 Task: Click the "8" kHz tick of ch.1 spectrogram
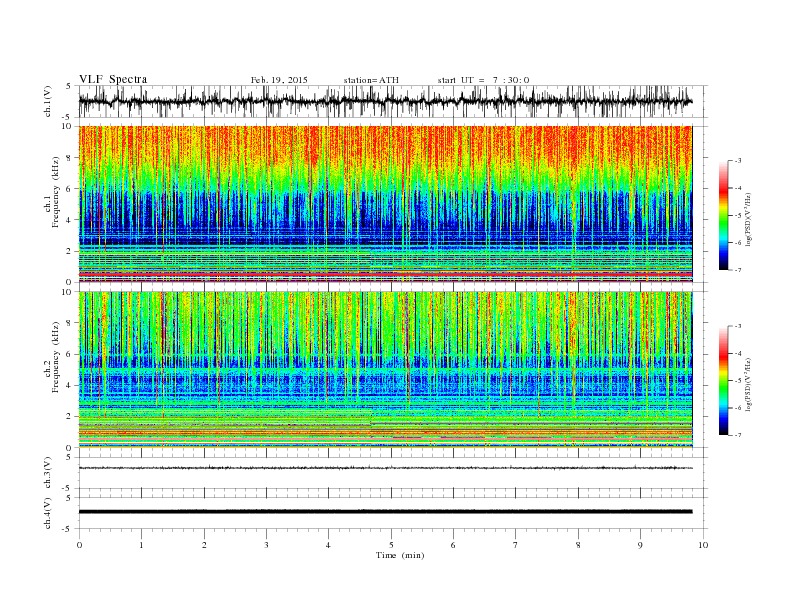coord(70,158)
